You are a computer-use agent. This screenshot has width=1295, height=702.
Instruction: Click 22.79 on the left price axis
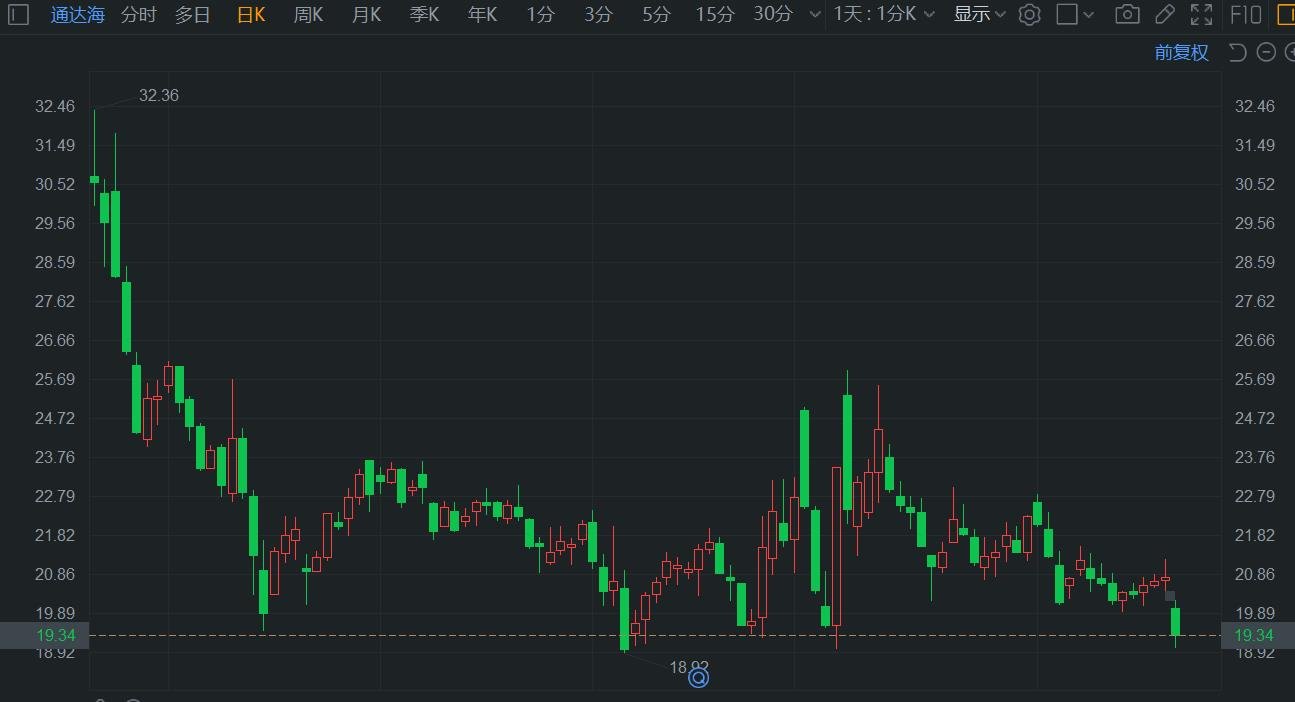[55, 496]
